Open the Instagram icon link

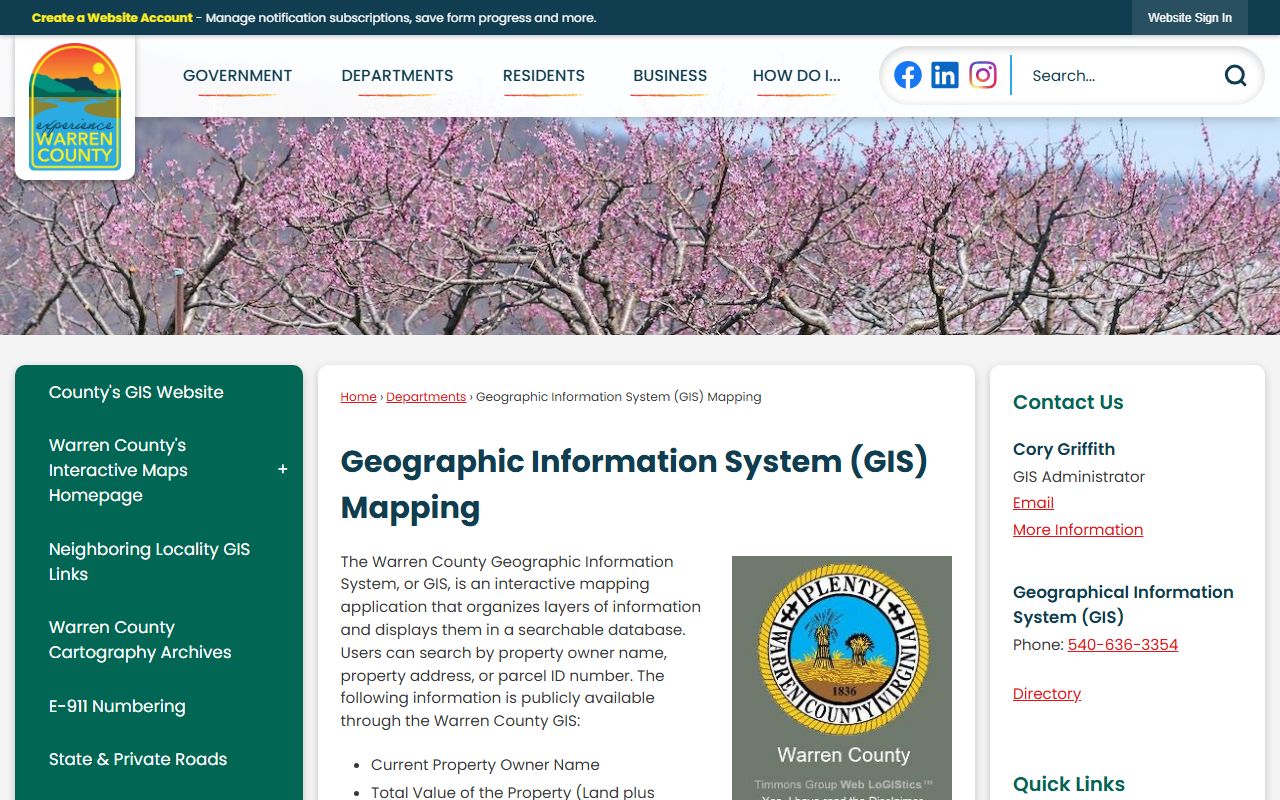pos(983,75)
